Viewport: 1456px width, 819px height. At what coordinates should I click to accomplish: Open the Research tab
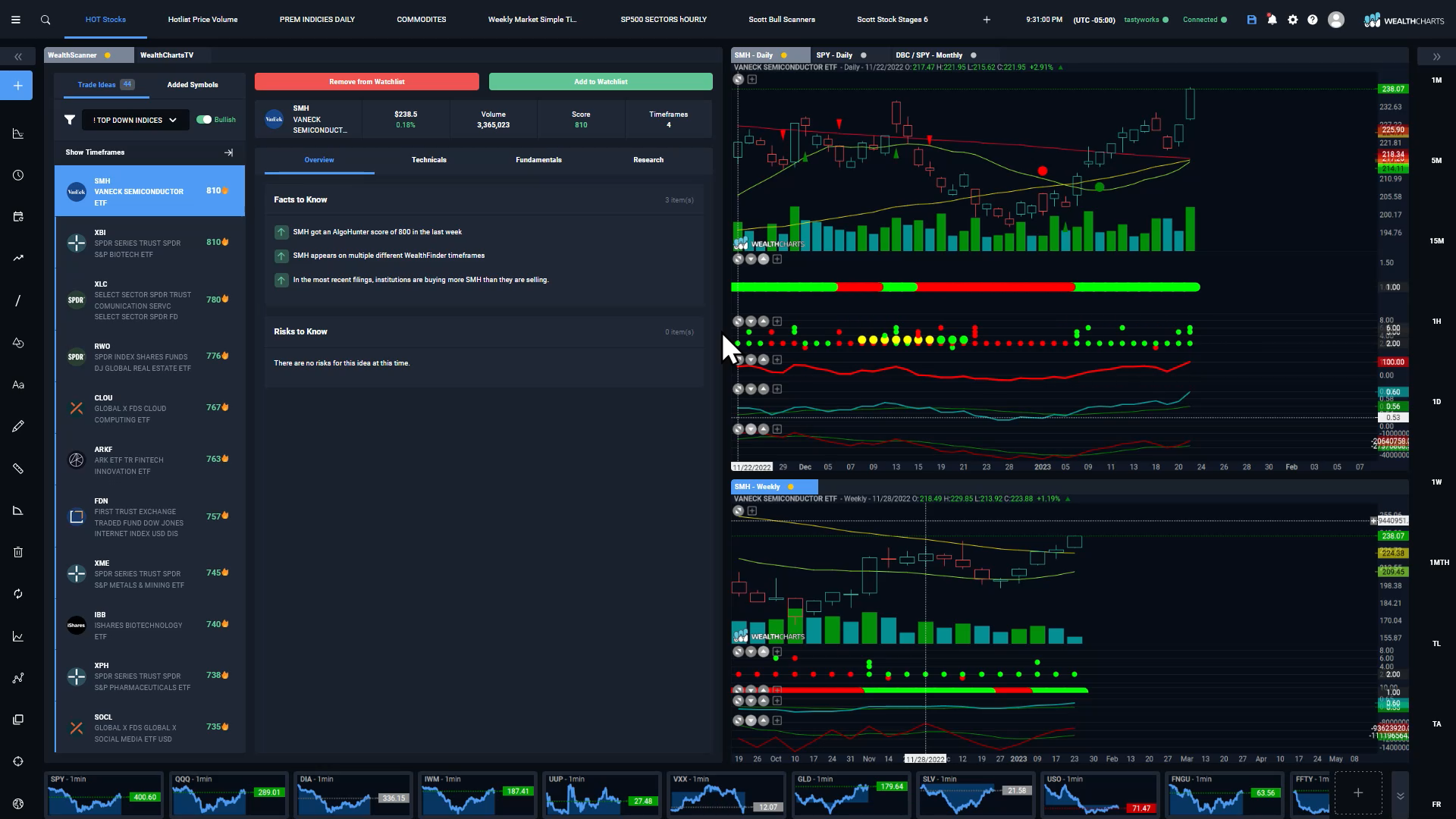(x=648, y=160)
